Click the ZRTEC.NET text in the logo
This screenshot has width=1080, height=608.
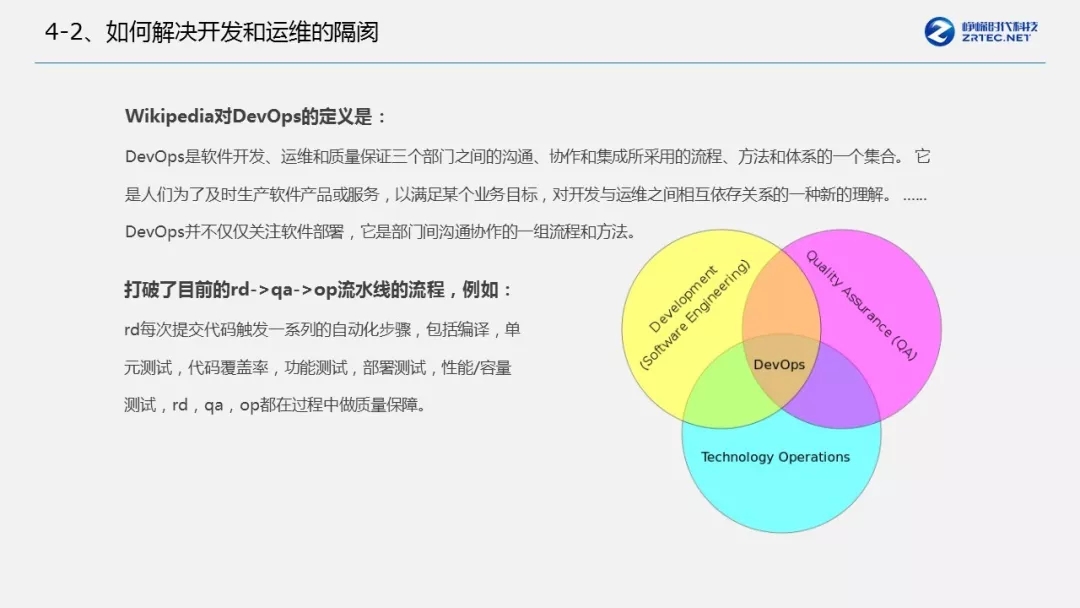(x=996, y=39)
